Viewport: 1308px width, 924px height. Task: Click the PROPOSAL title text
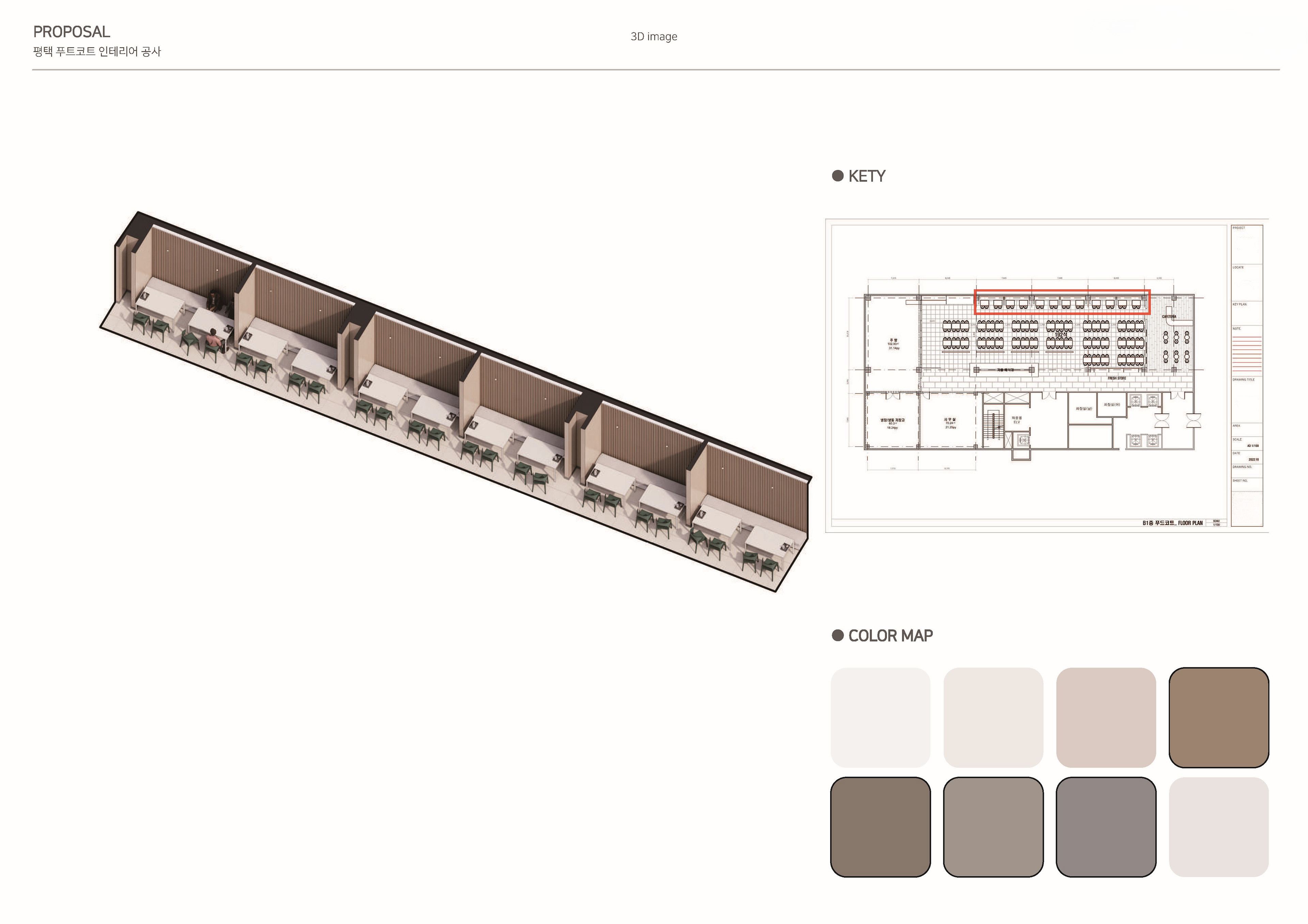(72, 32)
